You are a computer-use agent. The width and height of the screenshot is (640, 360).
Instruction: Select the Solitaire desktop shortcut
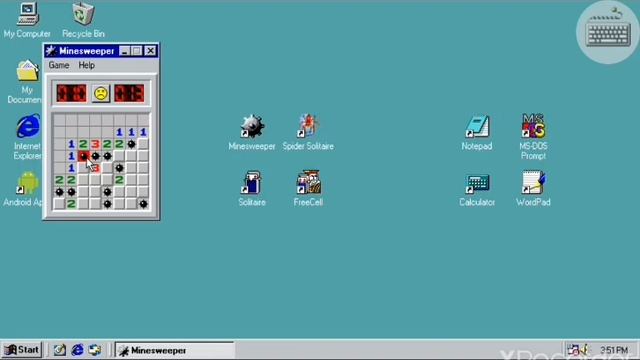pyautogui.click(x=252, y=189)
